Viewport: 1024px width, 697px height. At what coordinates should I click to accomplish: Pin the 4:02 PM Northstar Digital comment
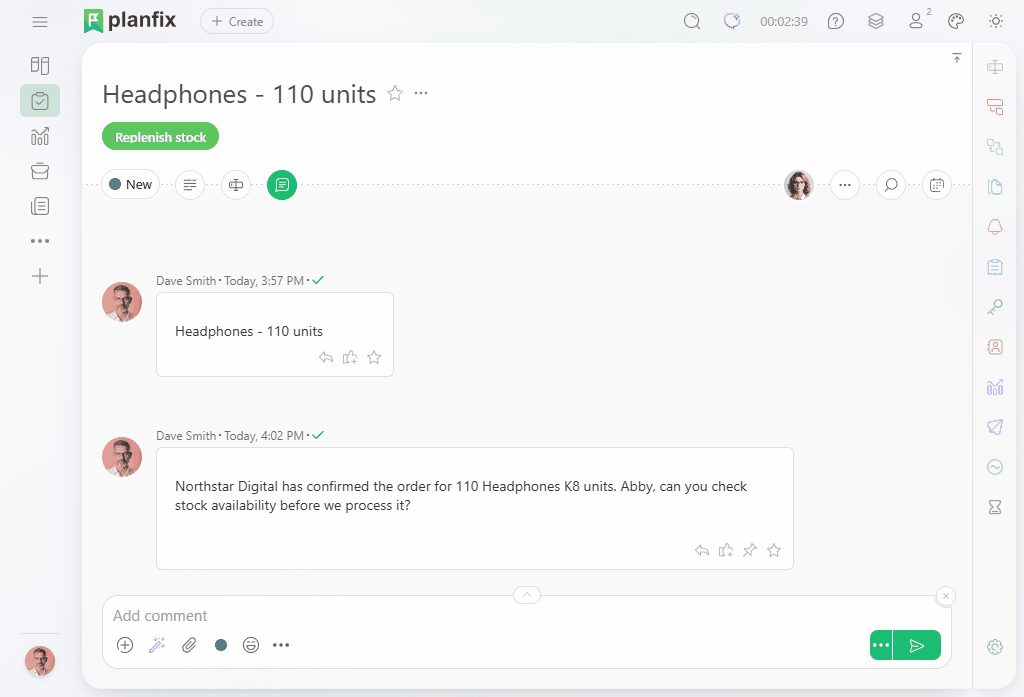(750, 550)
